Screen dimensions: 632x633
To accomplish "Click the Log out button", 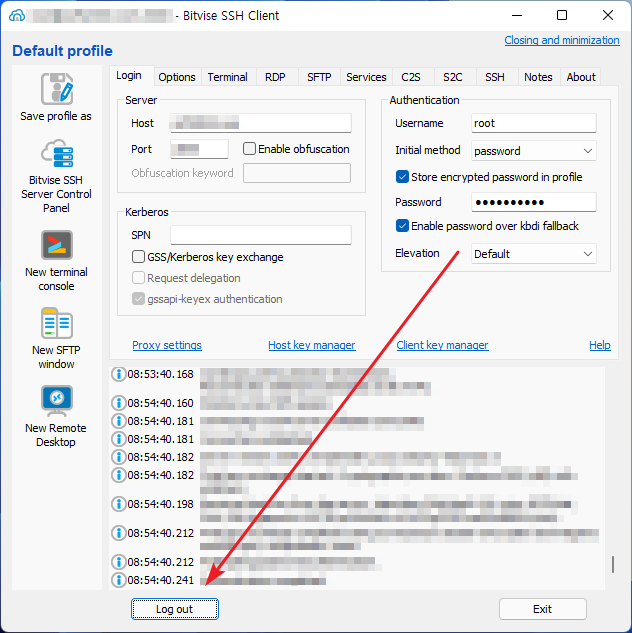I will (x=175, y=609).
